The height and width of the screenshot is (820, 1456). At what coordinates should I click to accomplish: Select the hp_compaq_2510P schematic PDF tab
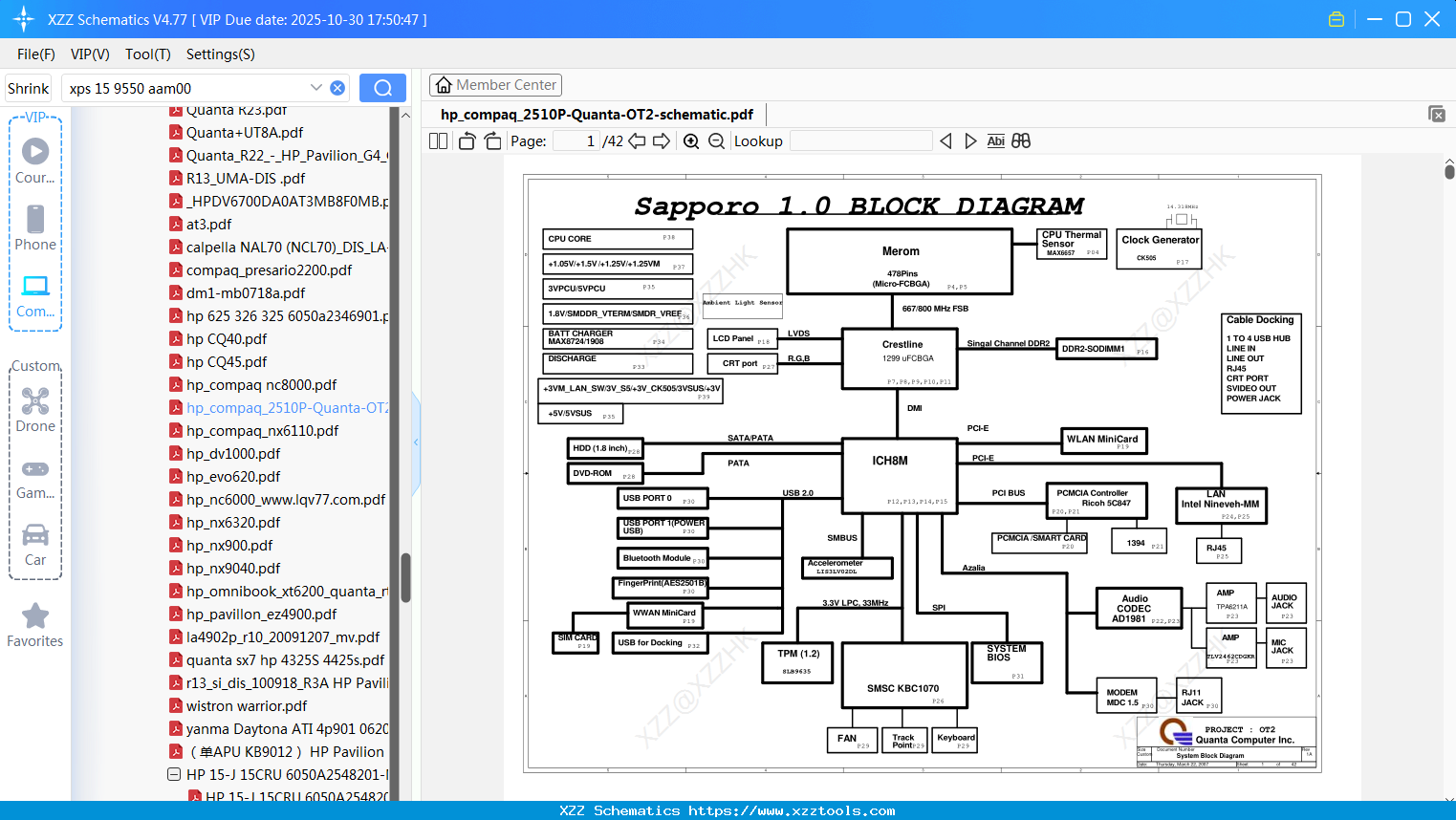click(x=597, y=115)
